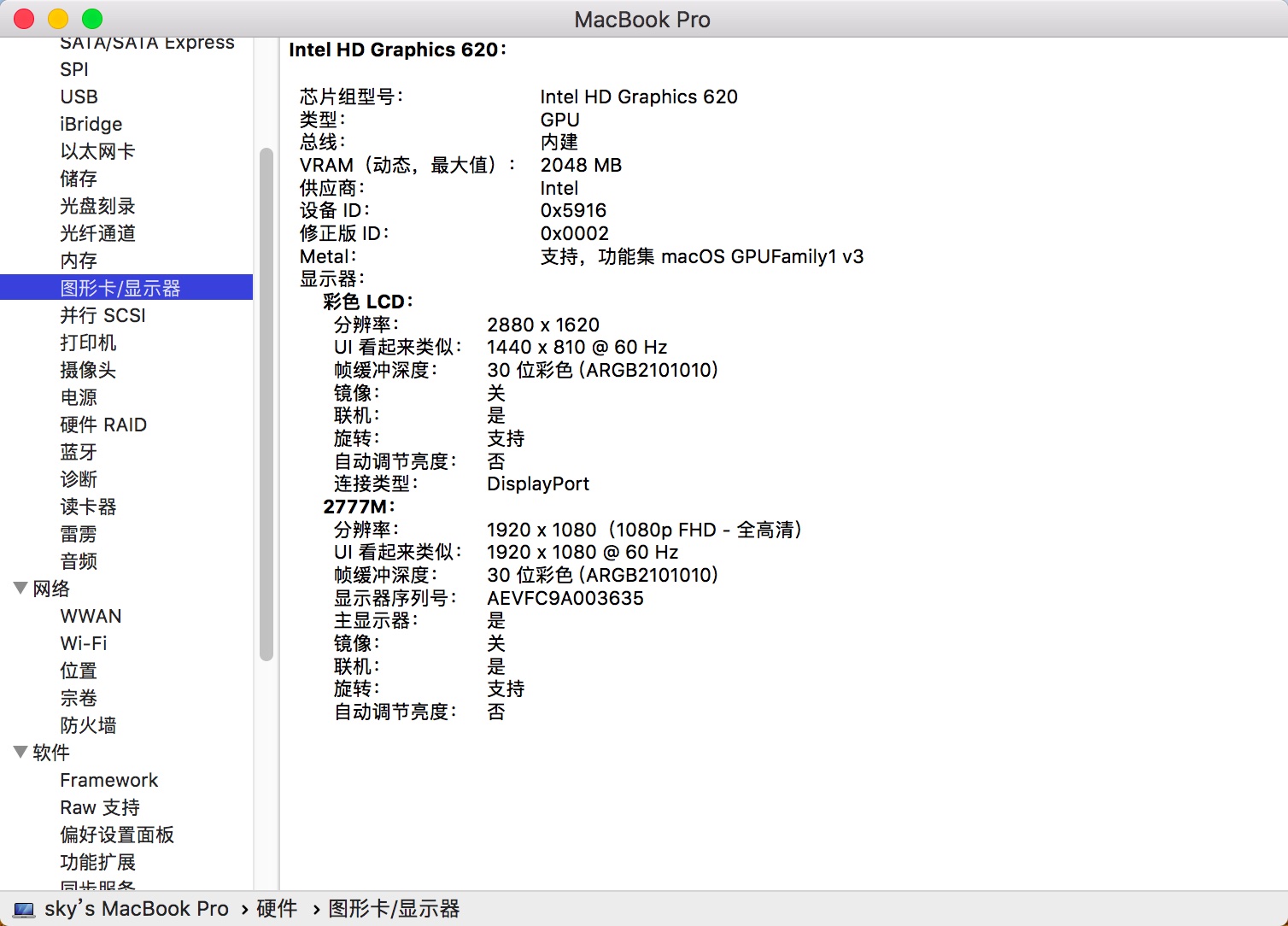Select 宗卷 under 网络
Screen dimensions: 1288x926
[79, 698]
